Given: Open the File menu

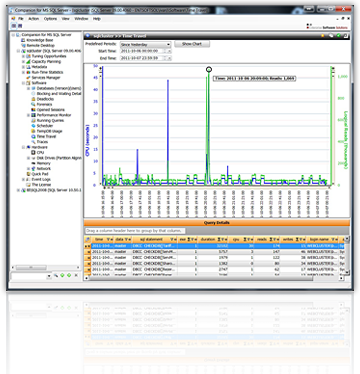Looking at the screenshot, I should click(x=21, y=19).
